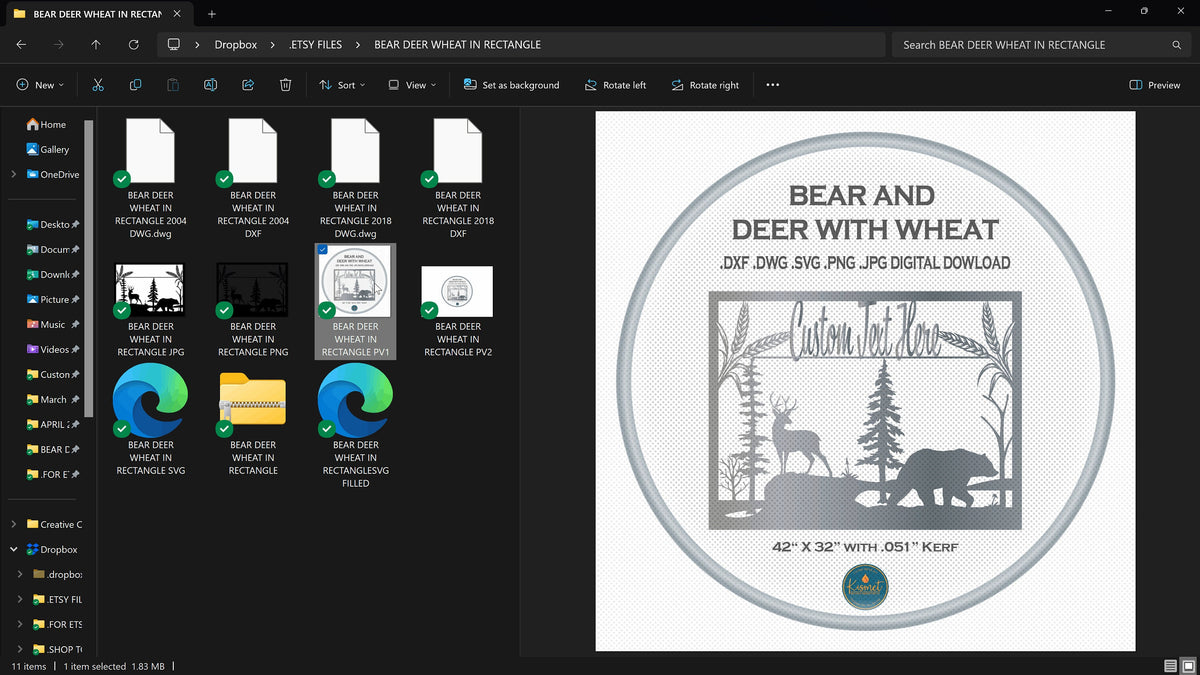Select BEAR DEER WHEAT IN RECTANGLE 2018 DXF file
The image size is (1200, 675).
pos(458,178)
